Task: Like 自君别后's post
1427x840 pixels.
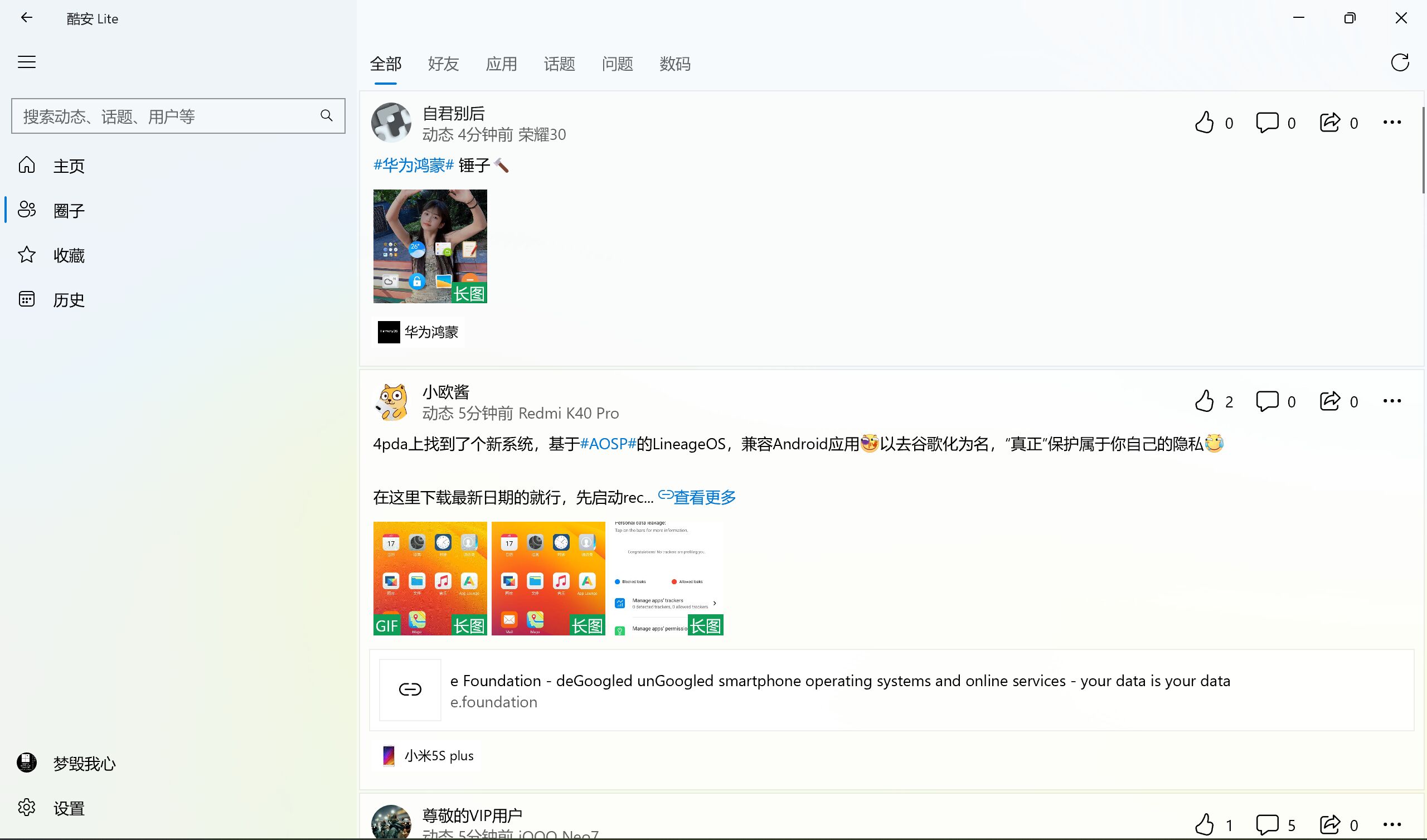Action: [x=1214, y=122]
